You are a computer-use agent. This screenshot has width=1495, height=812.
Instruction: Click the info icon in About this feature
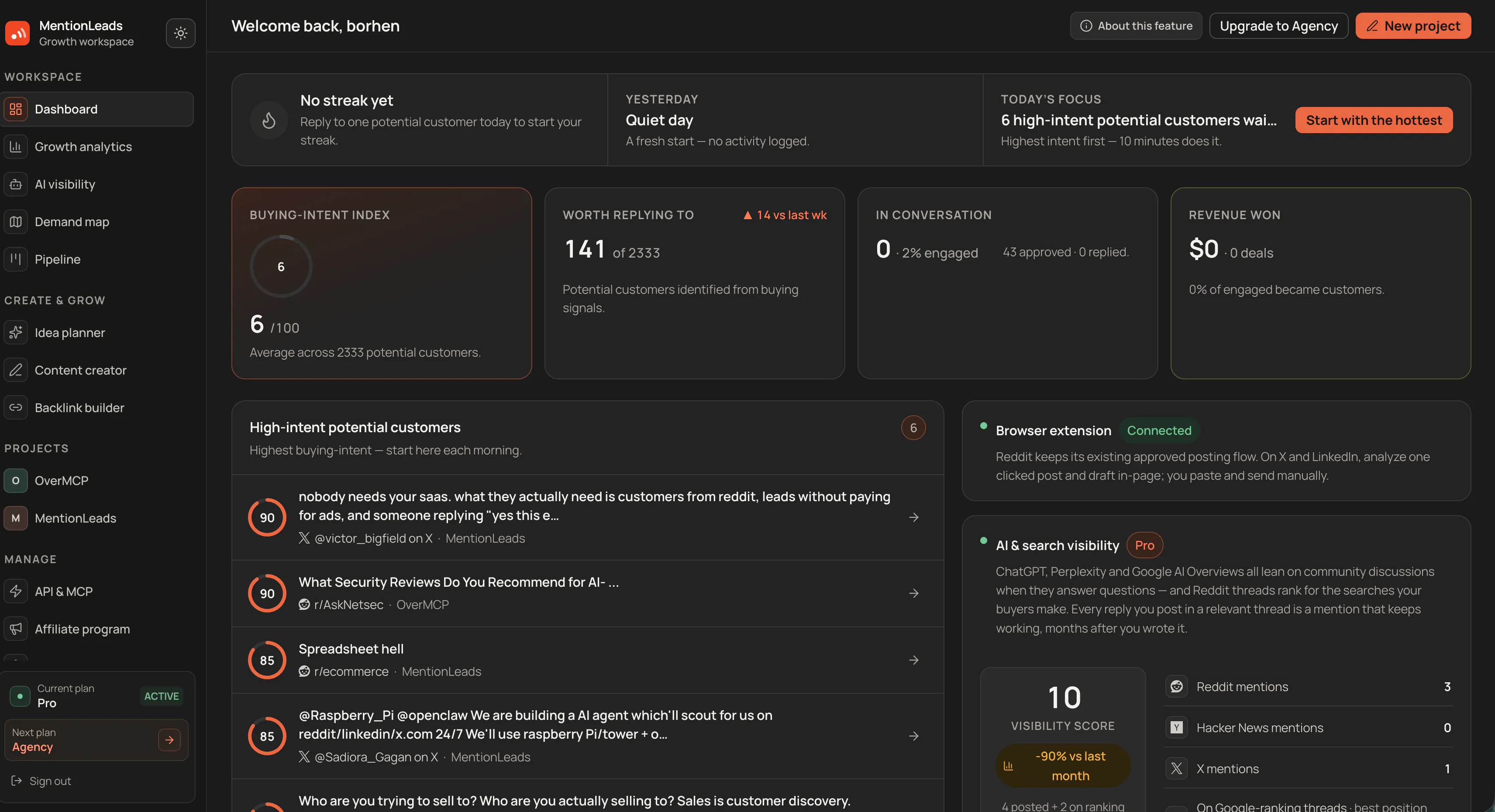pos(1086,26)
